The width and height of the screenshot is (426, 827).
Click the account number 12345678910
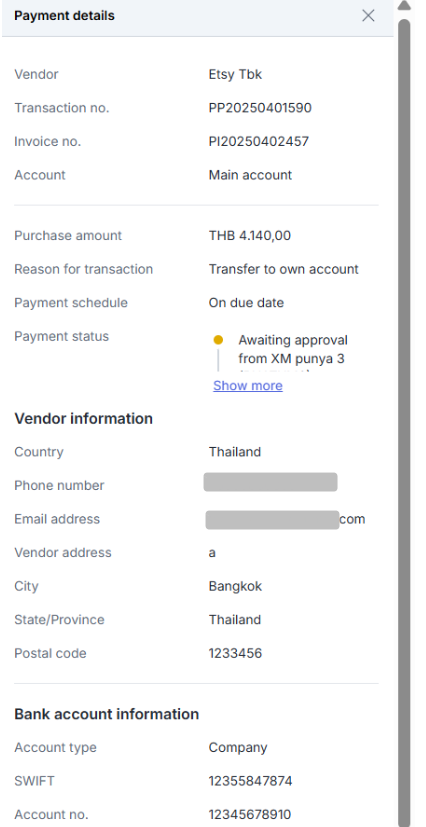250,814
